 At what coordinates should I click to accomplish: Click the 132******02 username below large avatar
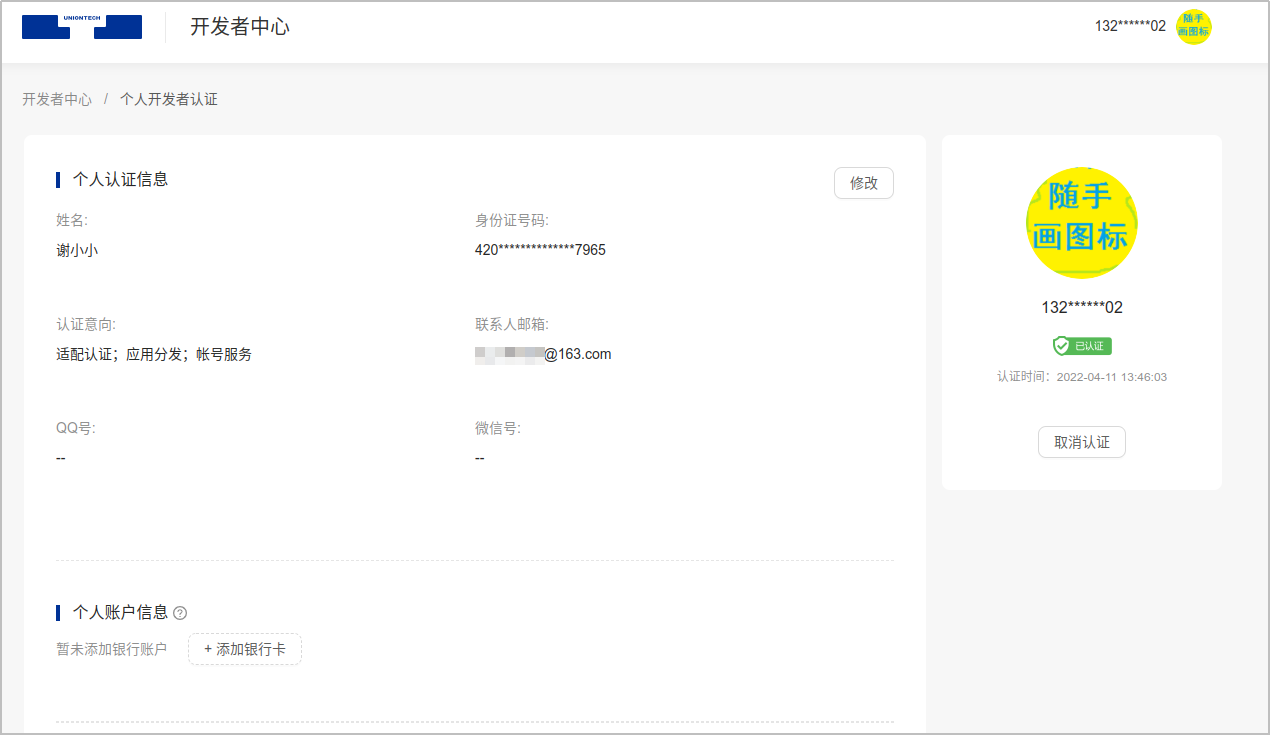pos(1082,307)
